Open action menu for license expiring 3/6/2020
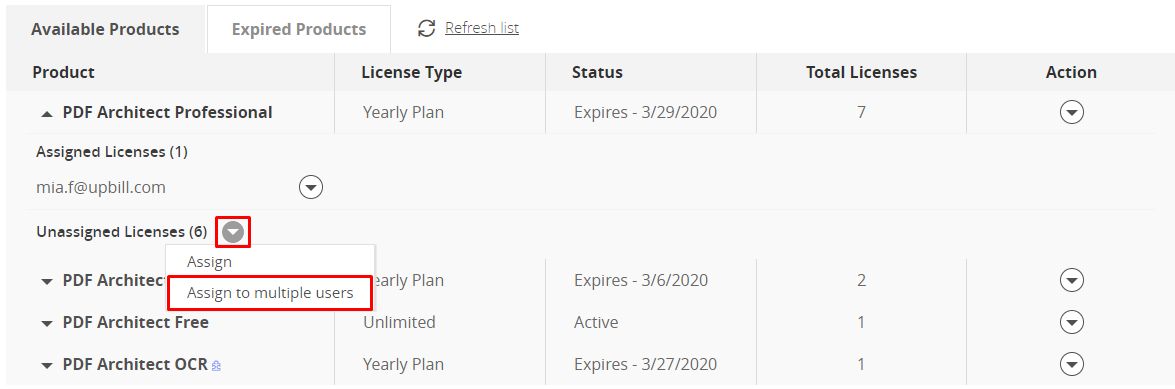The image size is (1175, 389). tap(1072, 280)
